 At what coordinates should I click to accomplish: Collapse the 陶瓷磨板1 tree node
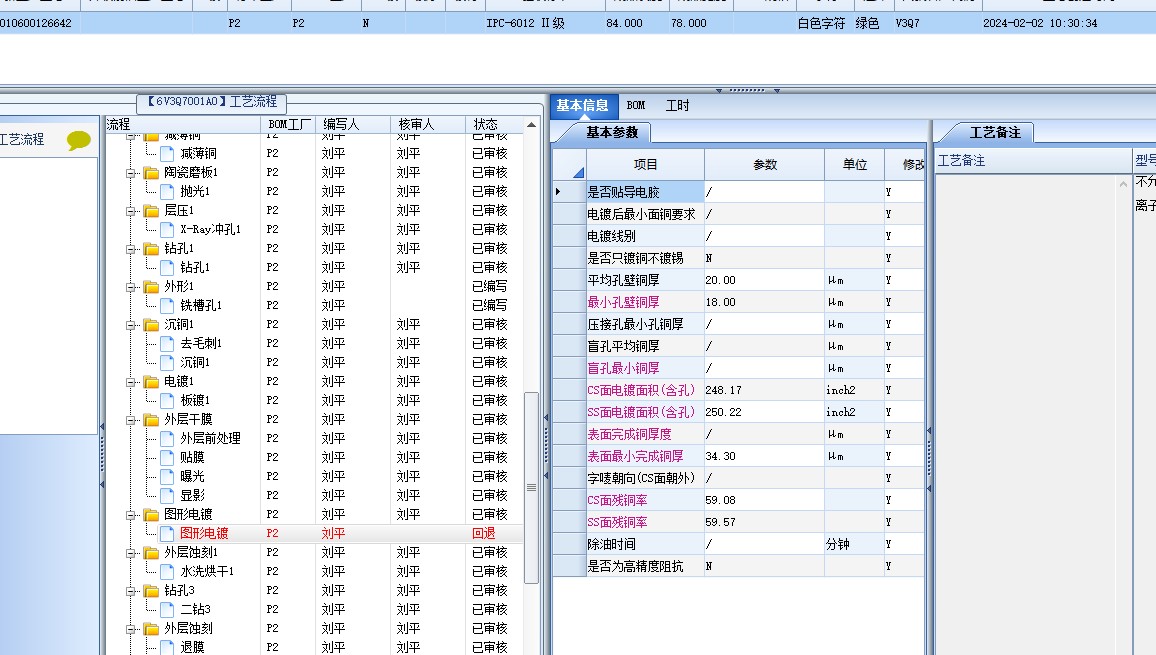pos(131,173)
